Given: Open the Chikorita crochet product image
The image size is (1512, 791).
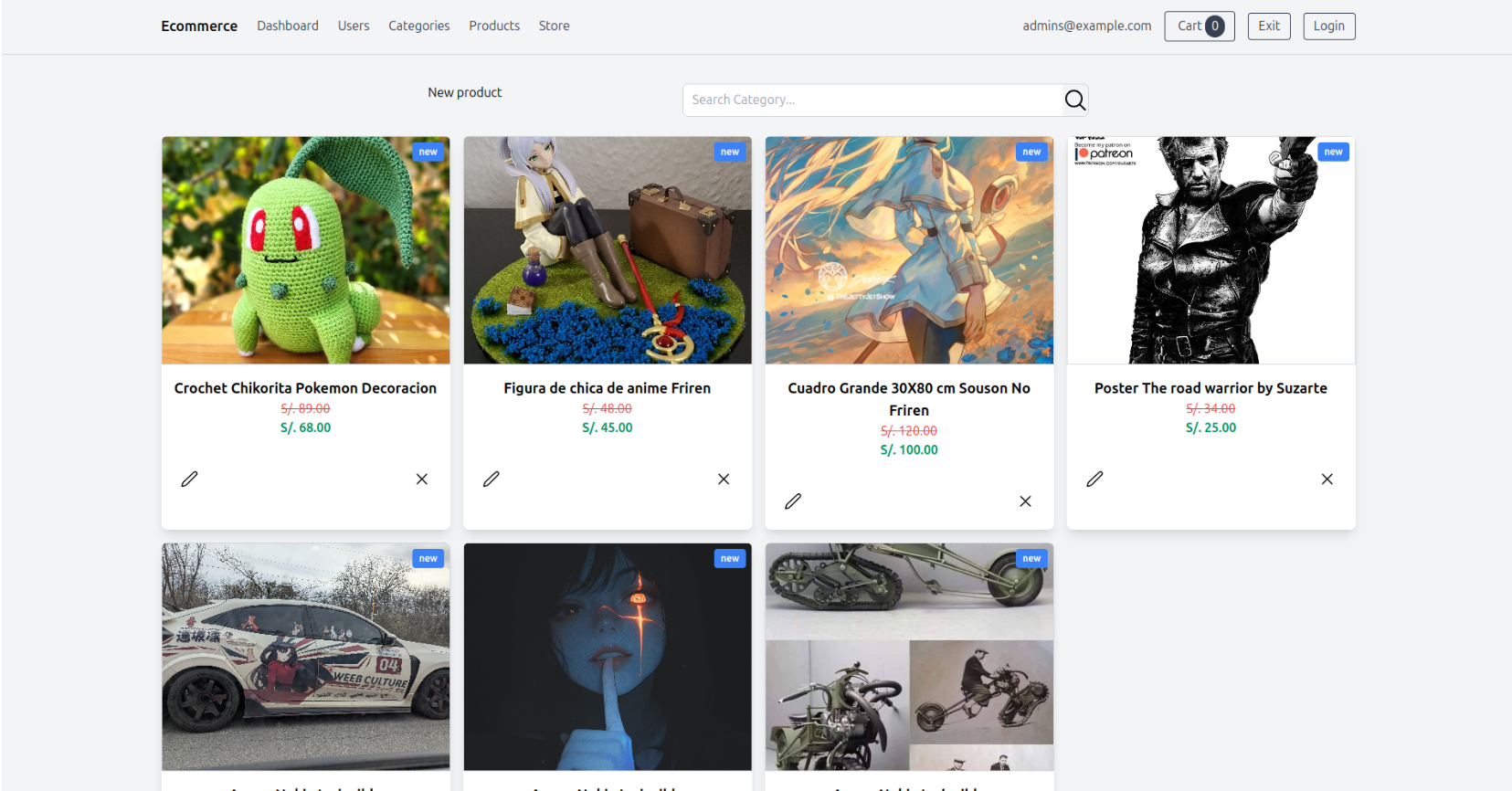Looking at the screenshot, I should [306, 250].
